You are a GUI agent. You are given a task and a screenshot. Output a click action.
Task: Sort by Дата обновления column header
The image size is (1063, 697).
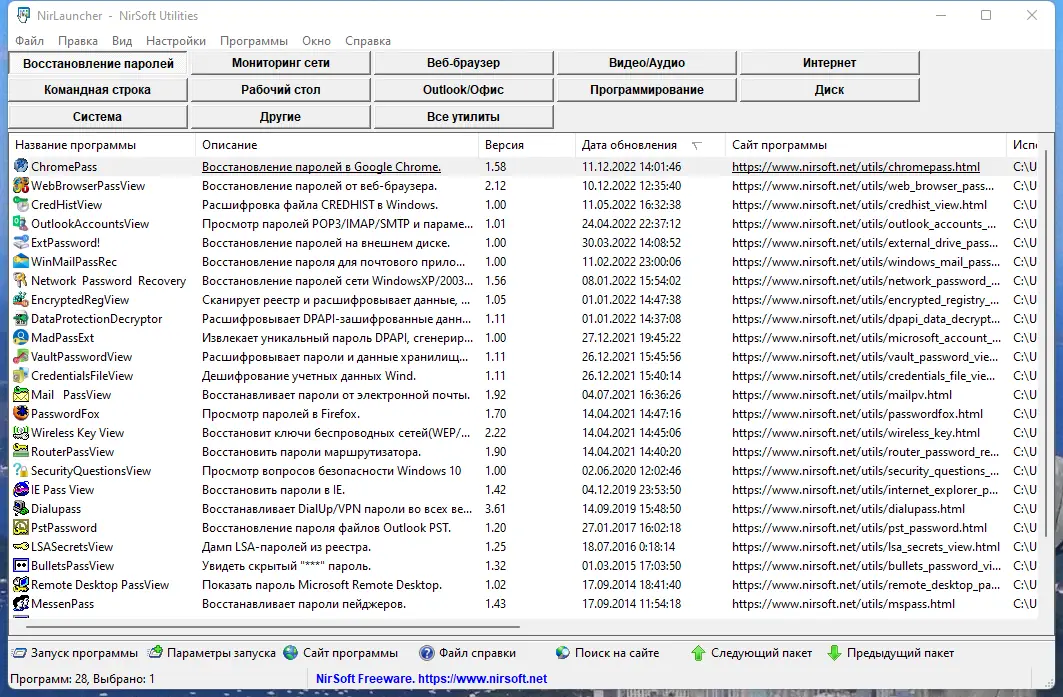pos(650,144)
